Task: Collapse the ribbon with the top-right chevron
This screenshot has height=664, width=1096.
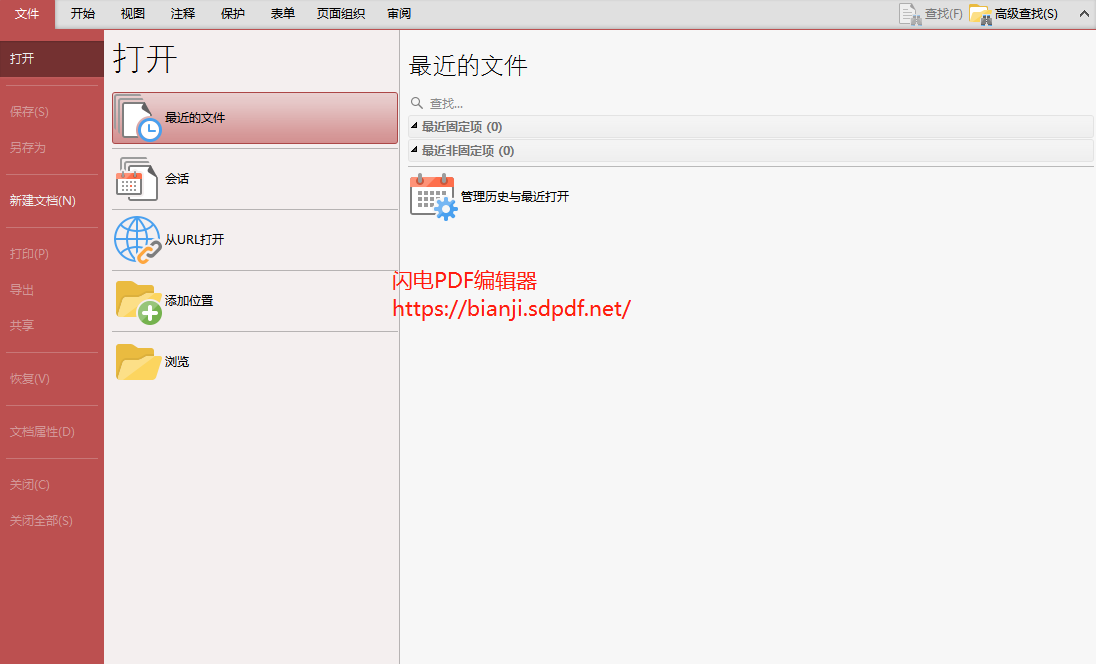Action: click(x=1084, y=13)
